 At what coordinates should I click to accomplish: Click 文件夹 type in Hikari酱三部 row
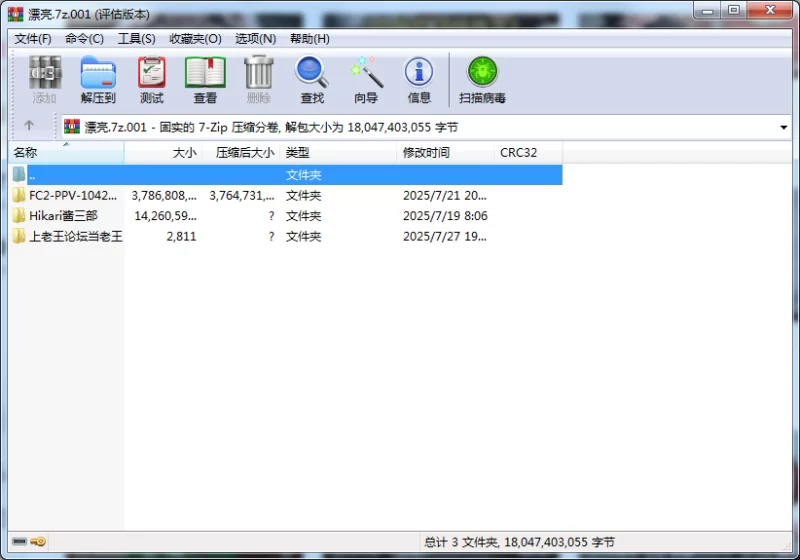point(303,216)
